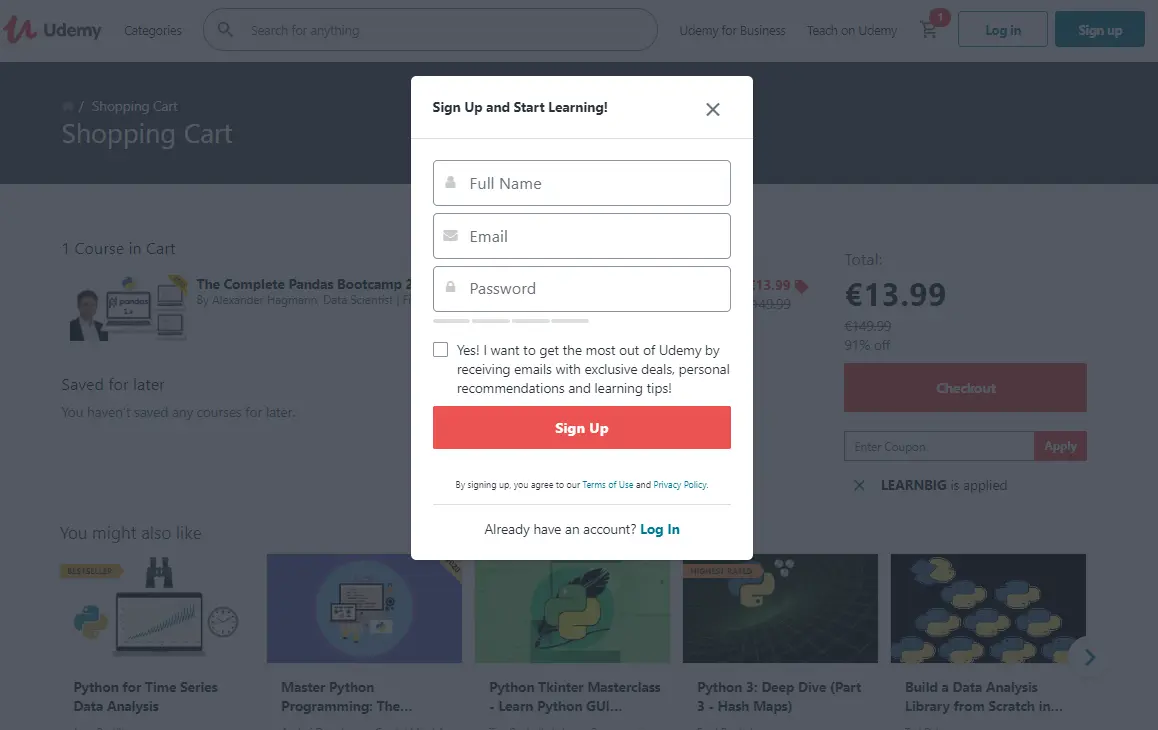Click the Log In link in dialog
The image size is (1158, 730).
point(660,529)
